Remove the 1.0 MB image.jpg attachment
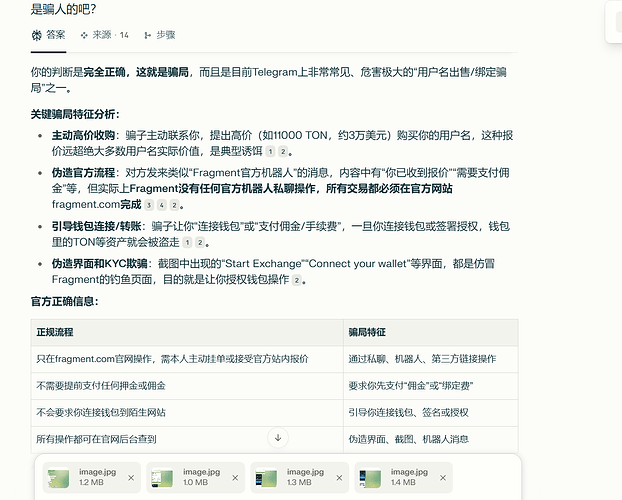Viewport: 622px width, 500px height. (x=235, y=478)
